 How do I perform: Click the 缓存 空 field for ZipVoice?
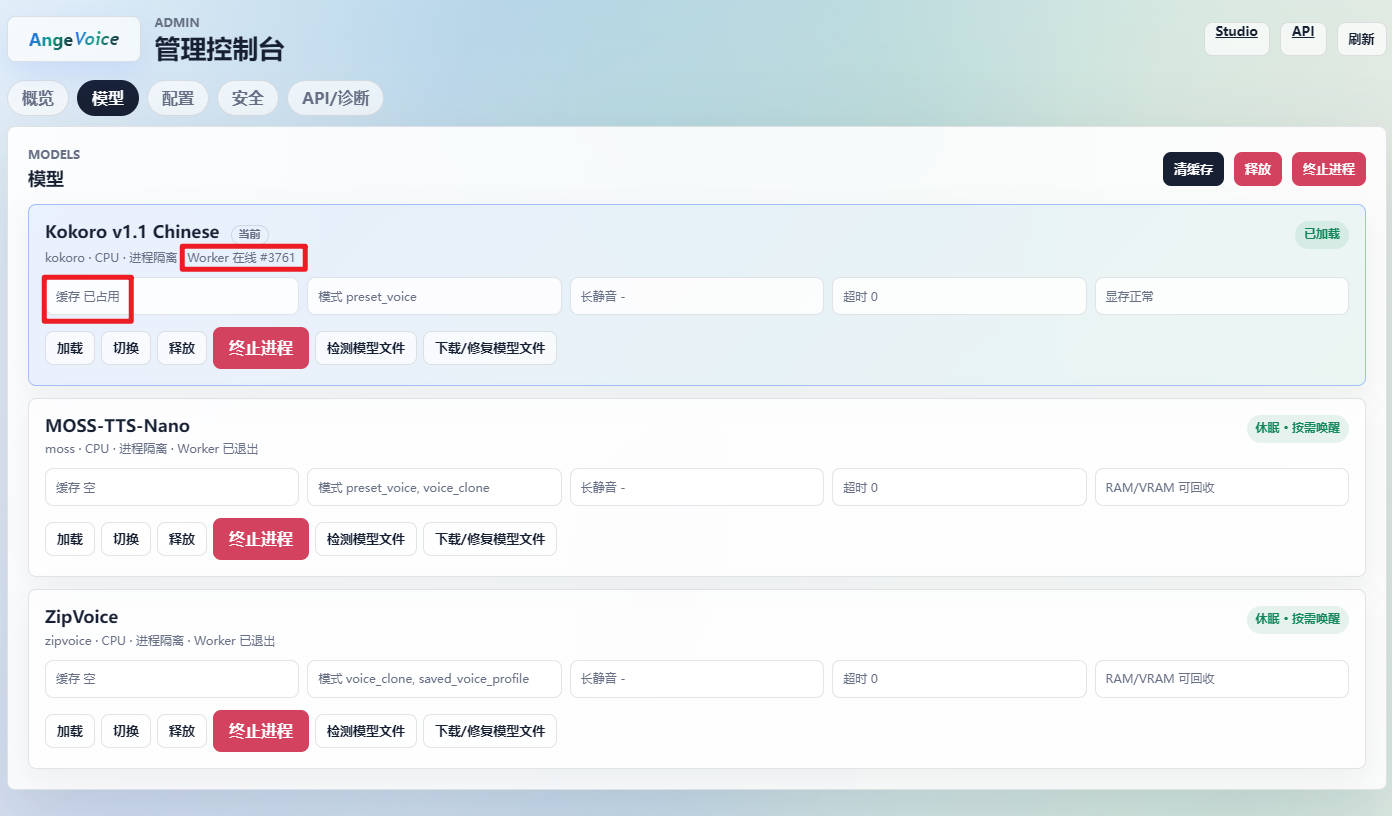[172, 678]
